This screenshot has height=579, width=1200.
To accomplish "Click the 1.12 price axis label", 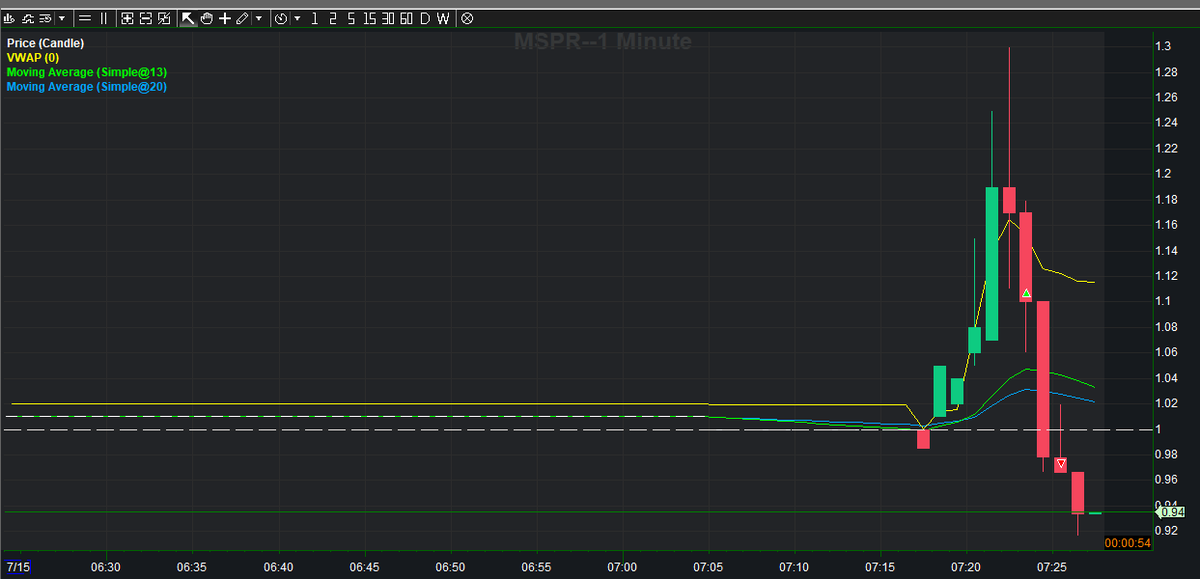I will tap(1165, 276).
